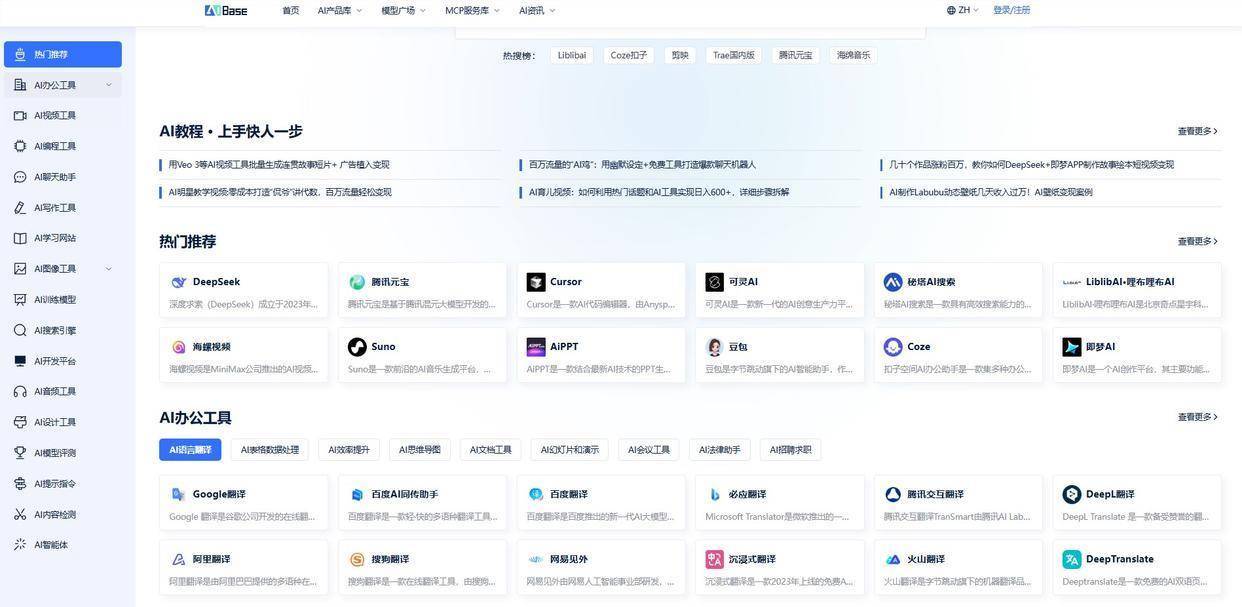Open the AI资讯 dropdown menu

click(x=537, y=10)
